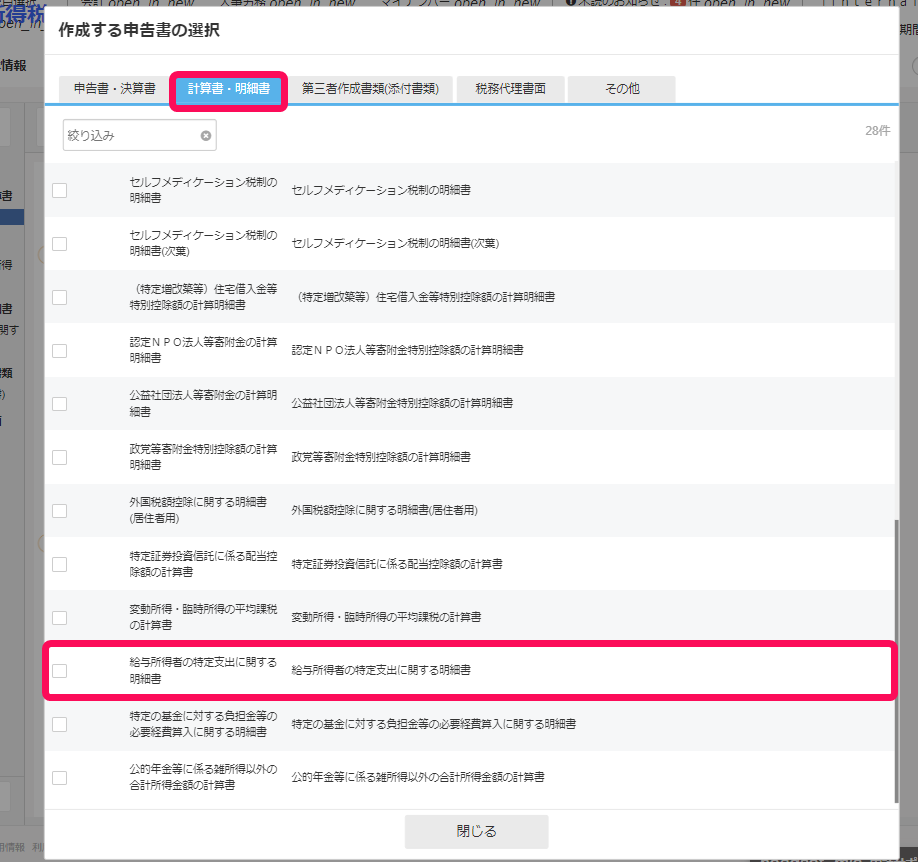Click the list's vertical scrollbar thumb

coord(896,662)
